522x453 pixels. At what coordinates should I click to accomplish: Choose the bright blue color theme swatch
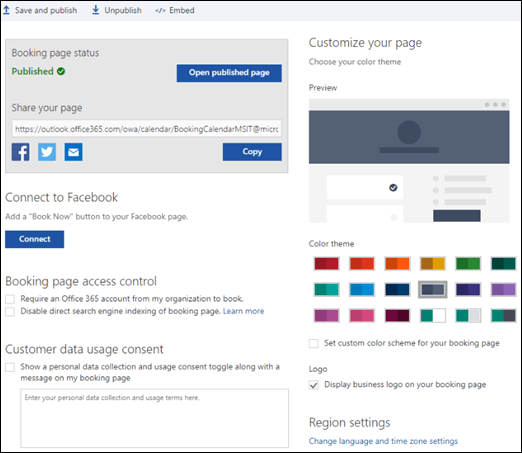(362, 289)
